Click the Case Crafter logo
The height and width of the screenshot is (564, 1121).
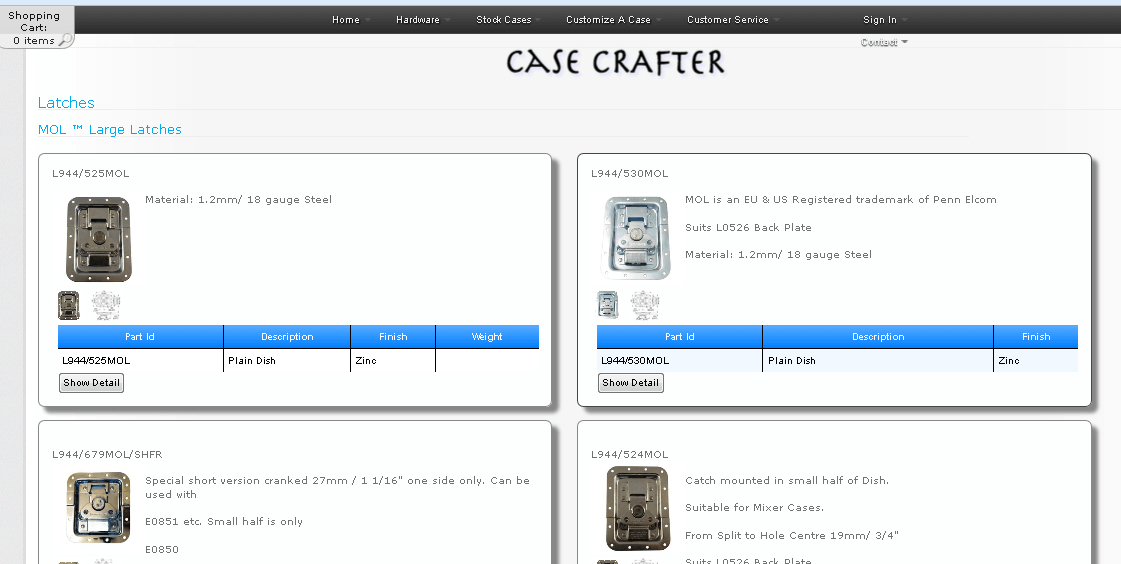[615, 62]
